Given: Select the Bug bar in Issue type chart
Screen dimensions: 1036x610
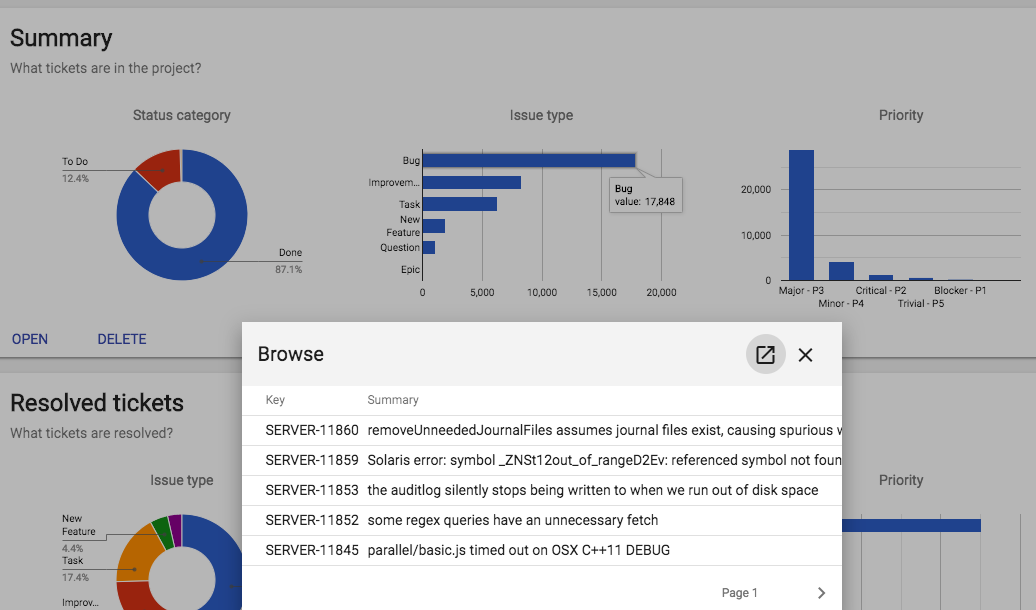Looking at the screenshot, I should pyautogui.click(x=528, y=160).
